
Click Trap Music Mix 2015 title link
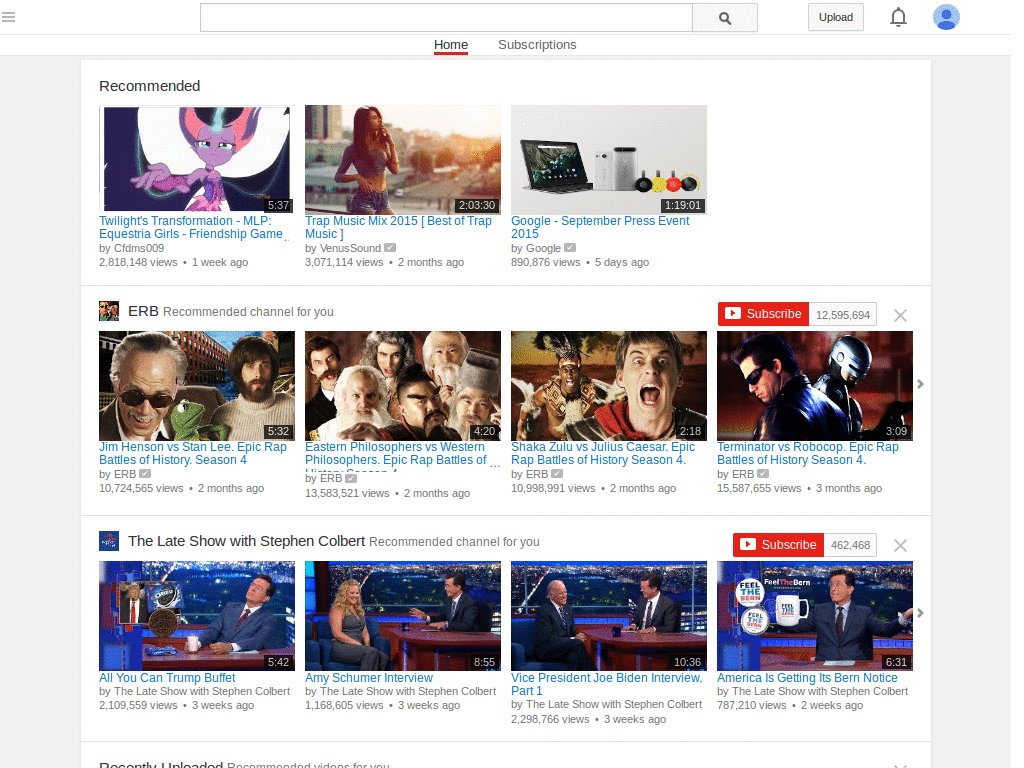(x=398, y=227)
